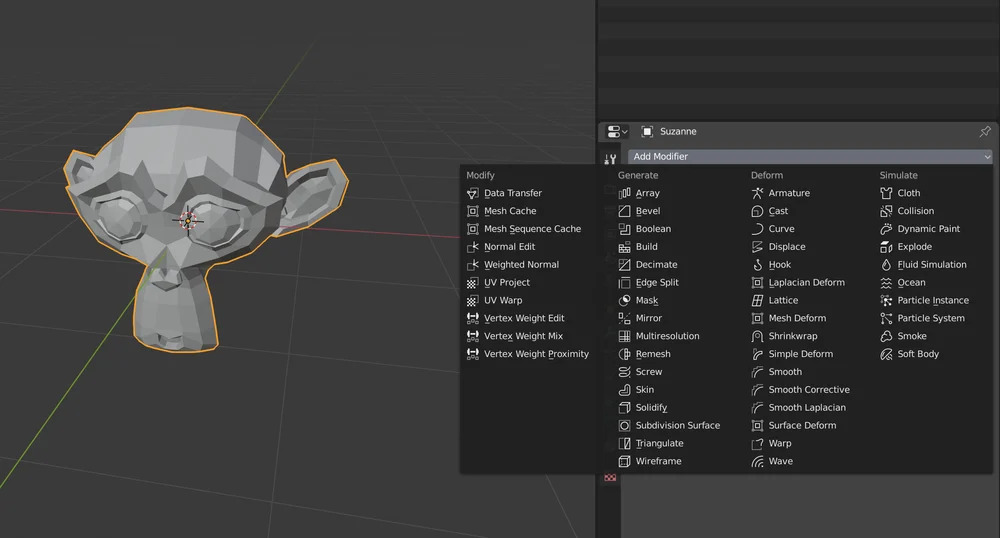Pick Particle System from Simulate column
The image size is (1000, 538).
930,318
